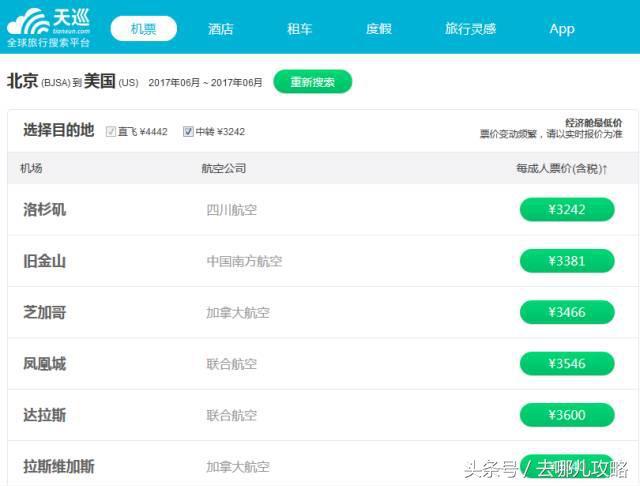Click the Tianxun cloud logo icon
640x486 pixels.
tap(28, 22)
